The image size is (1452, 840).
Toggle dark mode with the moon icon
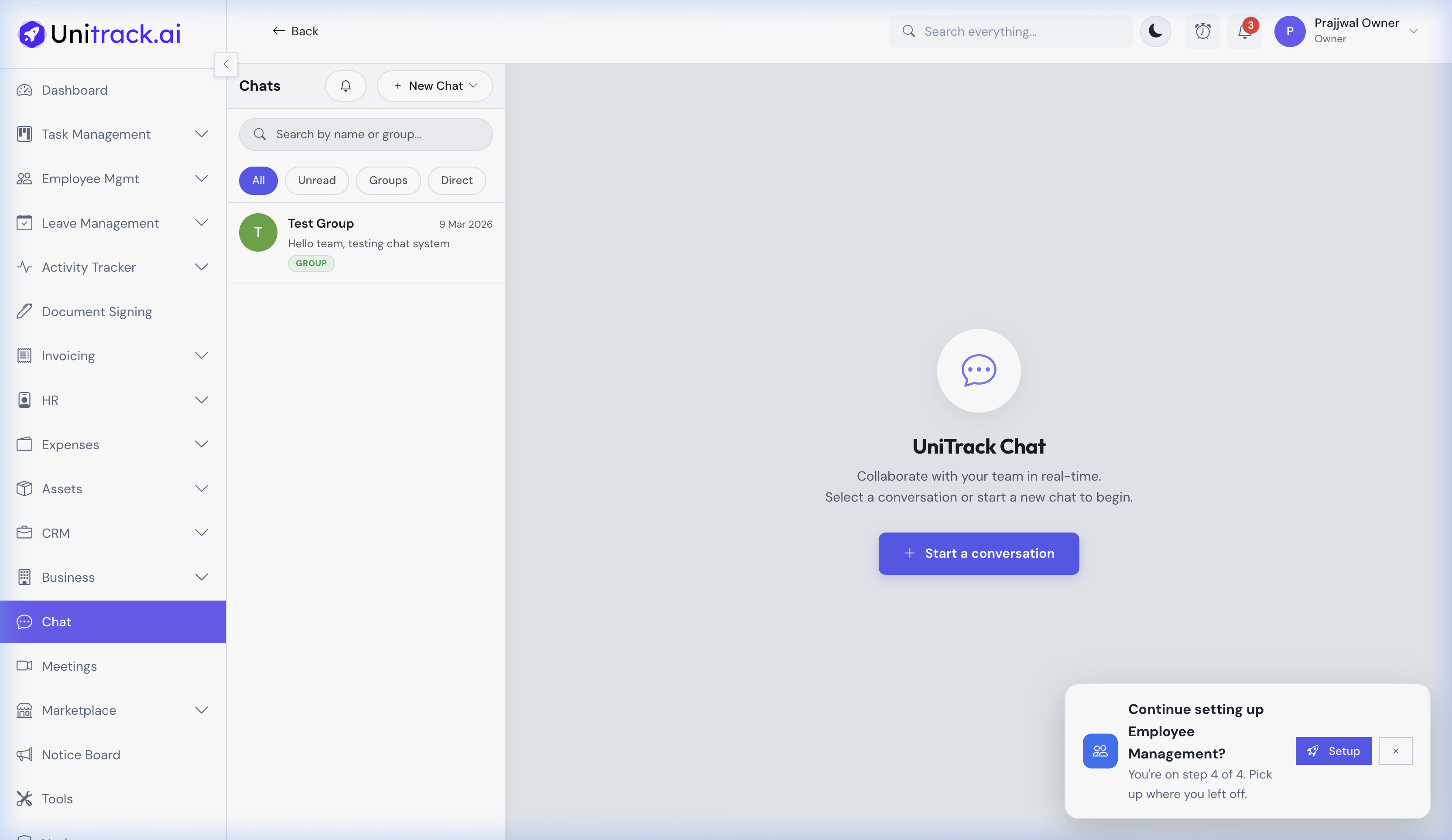coord(1155,31)
